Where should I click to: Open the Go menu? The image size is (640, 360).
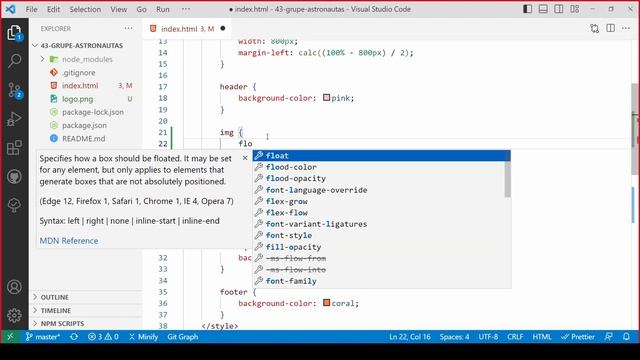click(141, 9)
